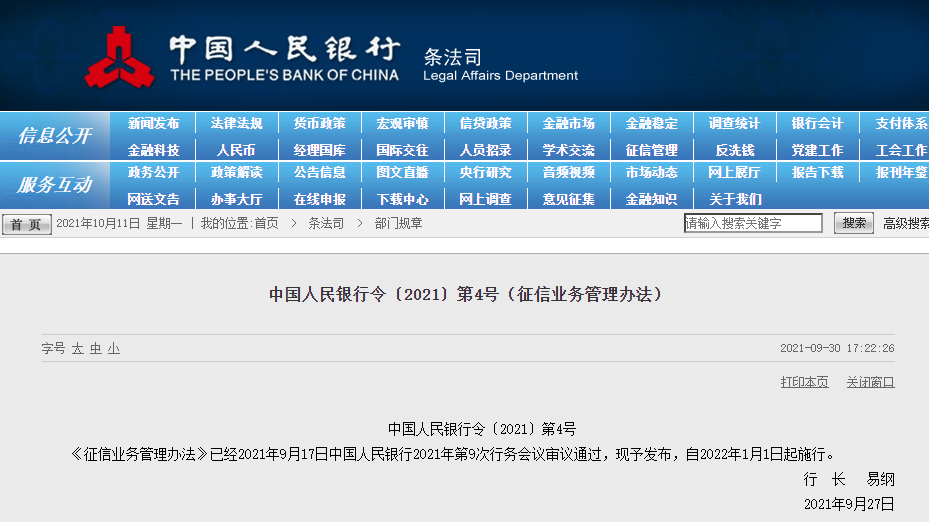This screenshot has width=929, height=522.
Task: Click the 首页 home button
Action: [x=27, y=225]
